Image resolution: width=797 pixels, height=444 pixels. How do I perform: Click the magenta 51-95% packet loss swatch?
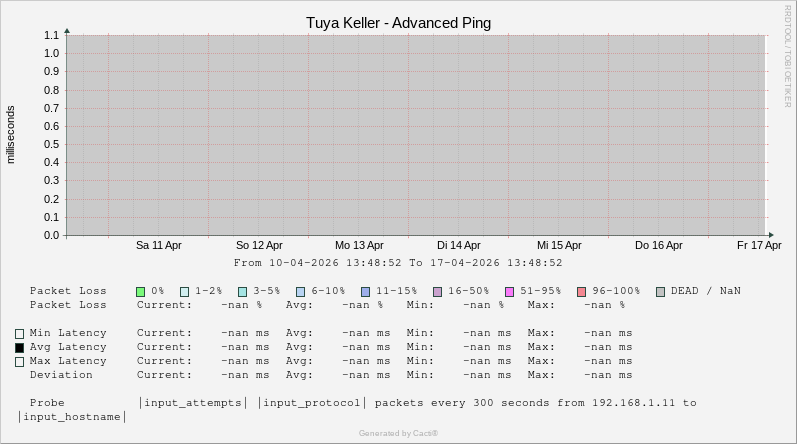[x=509, y=292]
